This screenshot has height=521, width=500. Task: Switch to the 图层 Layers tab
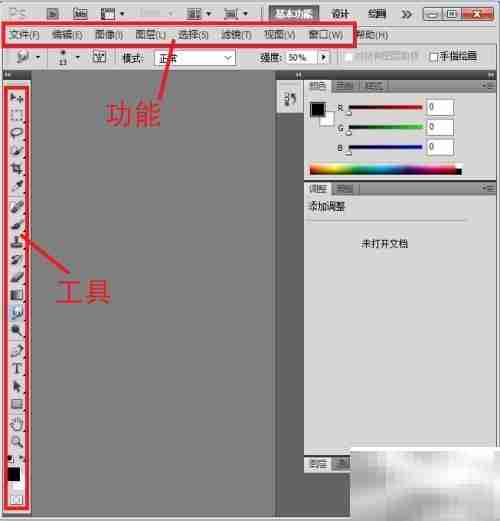coord(318,464)
